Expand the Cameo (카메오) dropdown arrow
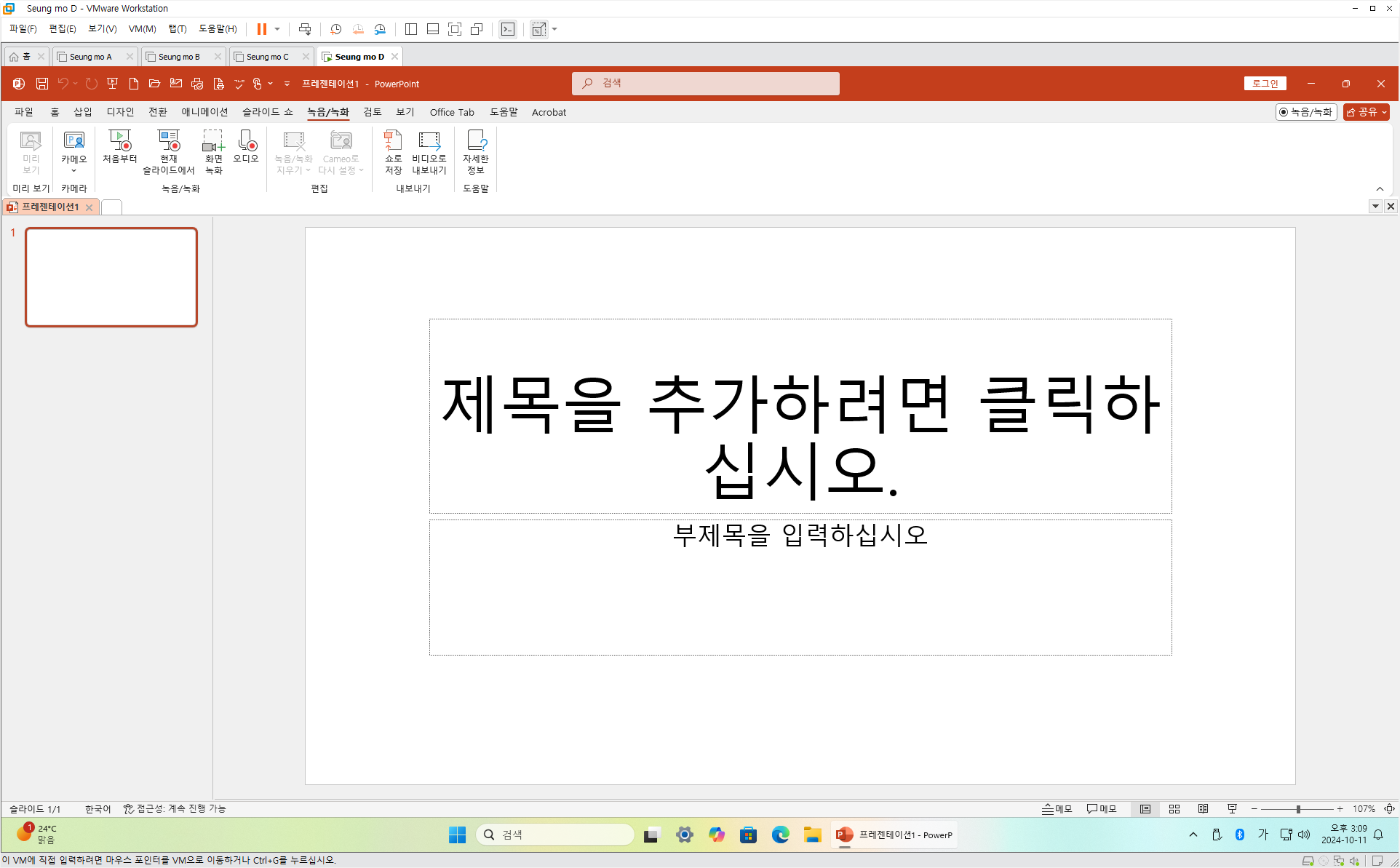This screenshot has height=868, width=1400. click(73, 171)
